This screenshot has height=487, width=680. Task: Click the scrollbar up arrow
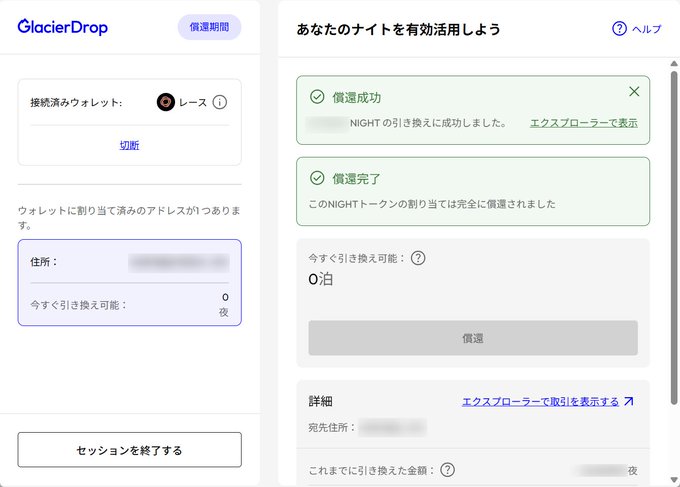click(x=674, y=63)
